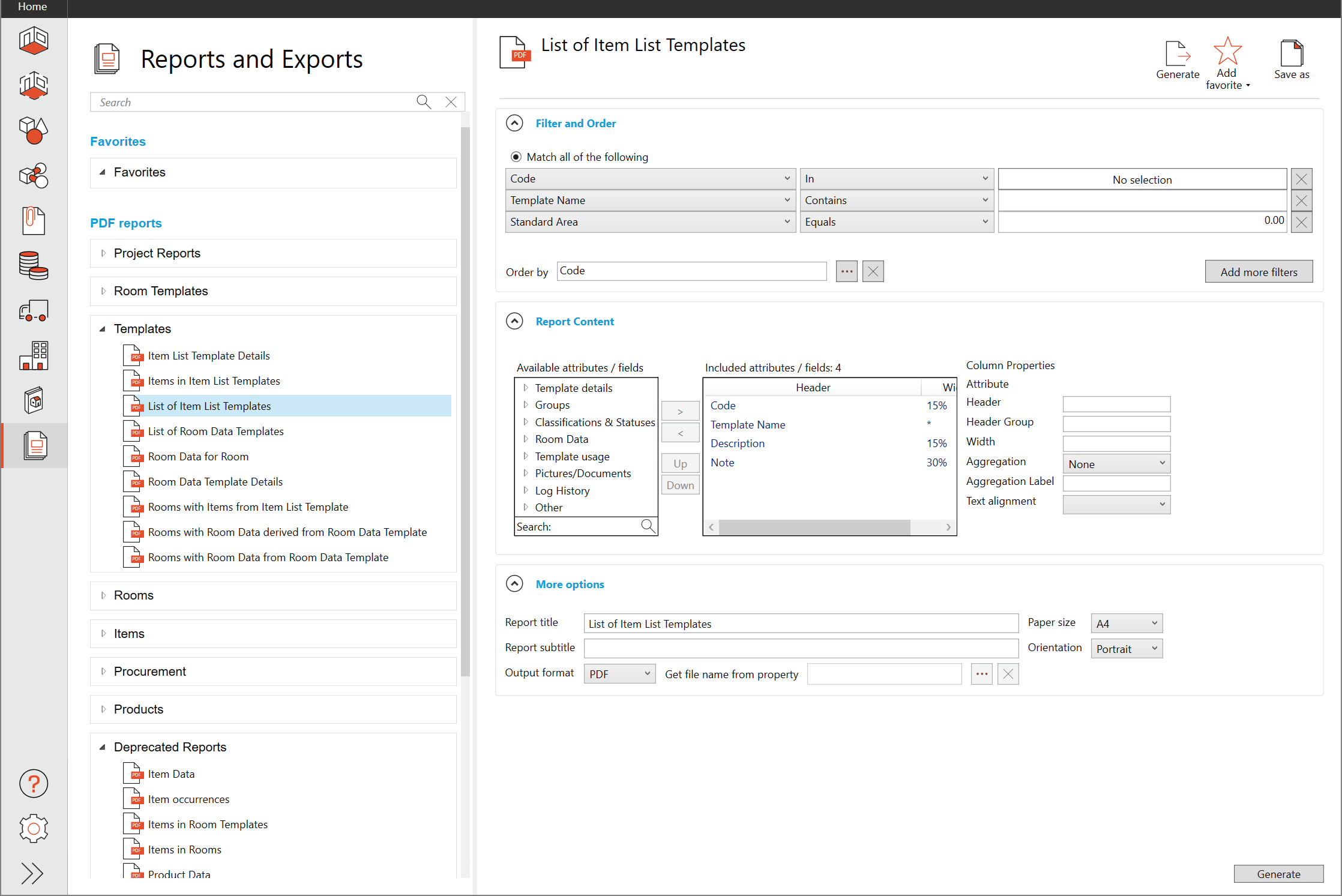Image resolution: width=1342 pixels, height=896 pixels.
Task: Collapse the Filter and Order section
Action: [x=514, y=123]
